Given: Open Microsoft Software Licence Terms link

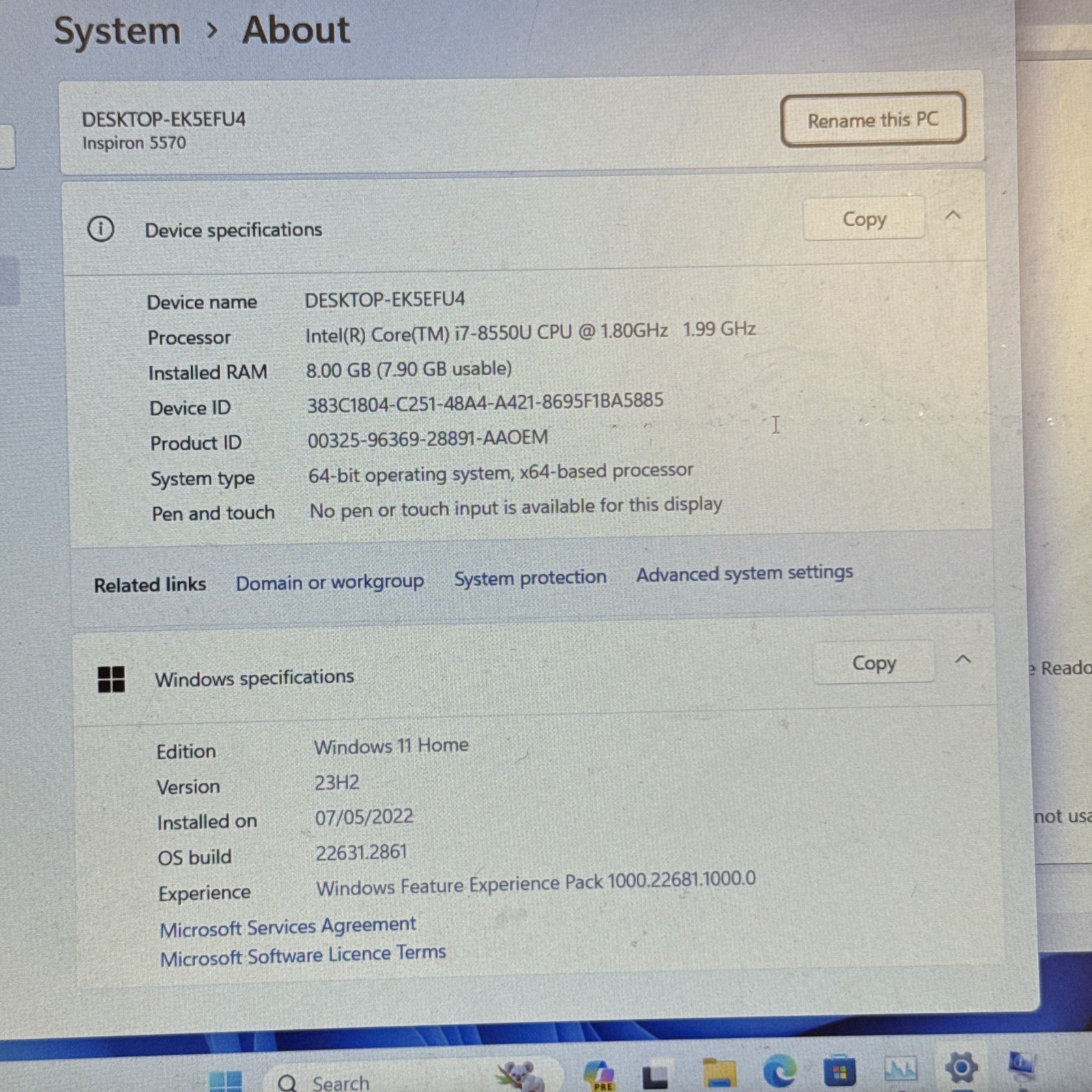Looking at the screenshot, I should click(x=302, y=955).
